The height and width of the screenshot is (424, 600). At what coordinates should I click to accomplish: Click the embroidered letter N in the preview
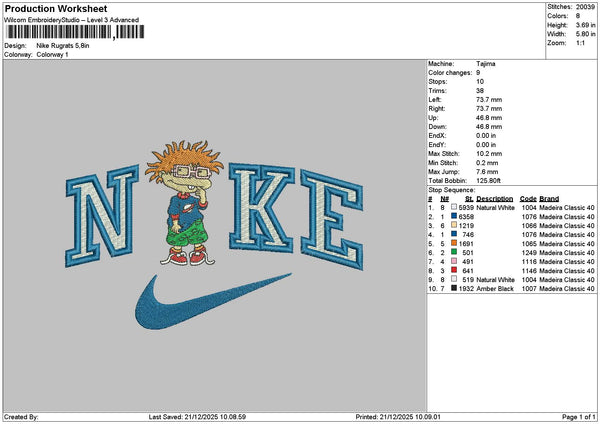pyautogui.click(x=102, y=215)
